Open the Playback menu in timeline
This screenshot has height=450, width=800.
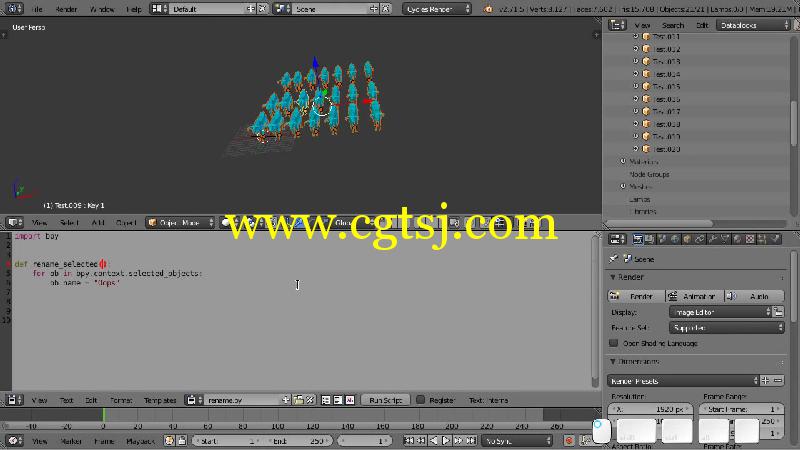[140, 441]
